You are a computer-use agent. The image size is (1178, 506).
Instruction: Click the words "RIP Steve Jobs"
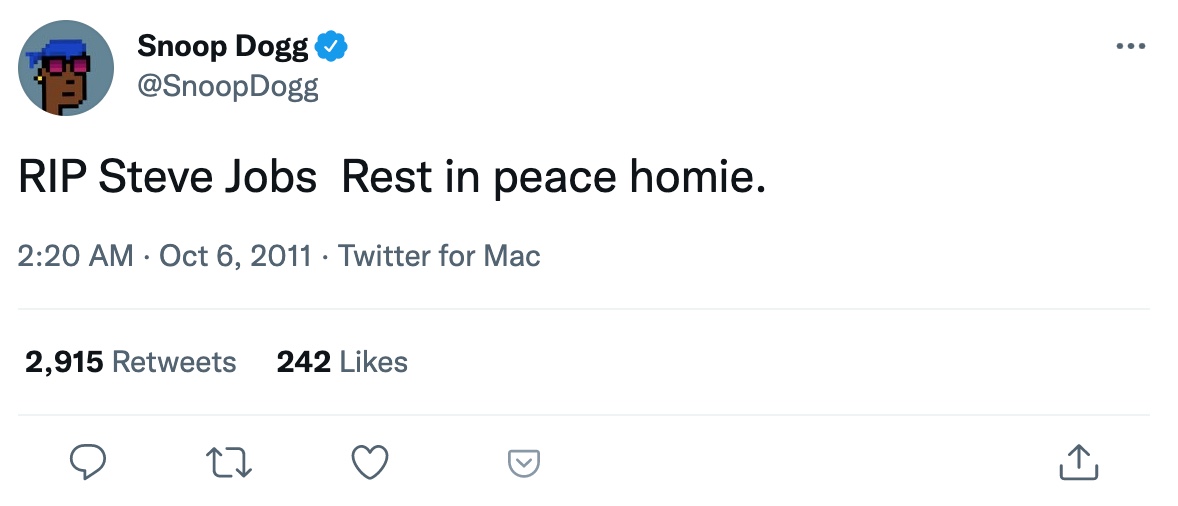point(167,177)
